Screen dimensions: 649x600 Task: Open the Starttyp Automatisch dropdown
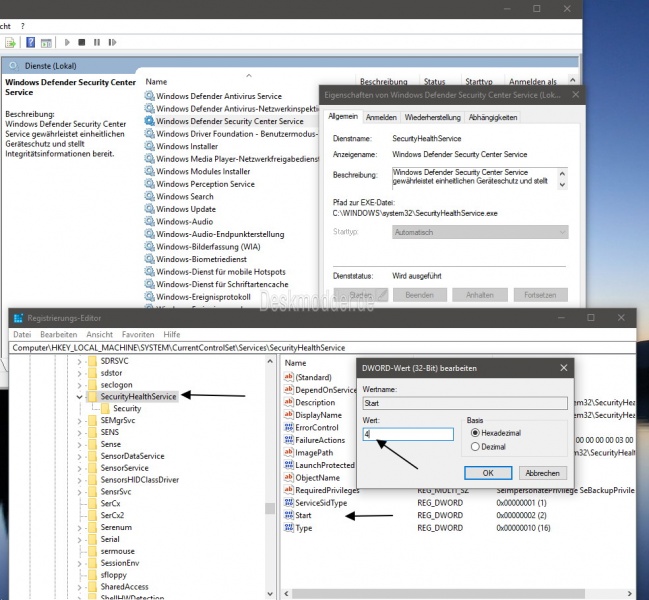click(x=480, y=232)
